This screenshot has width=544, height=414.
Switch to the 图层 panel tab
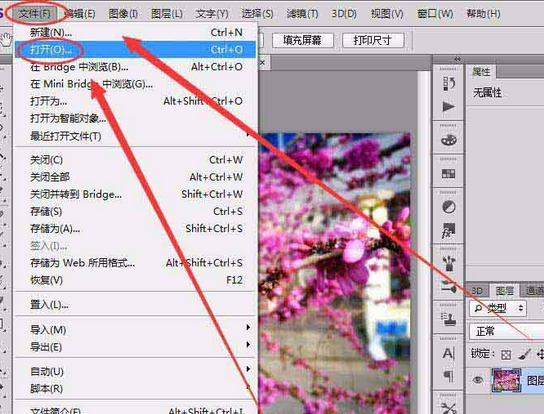(504, 291)
